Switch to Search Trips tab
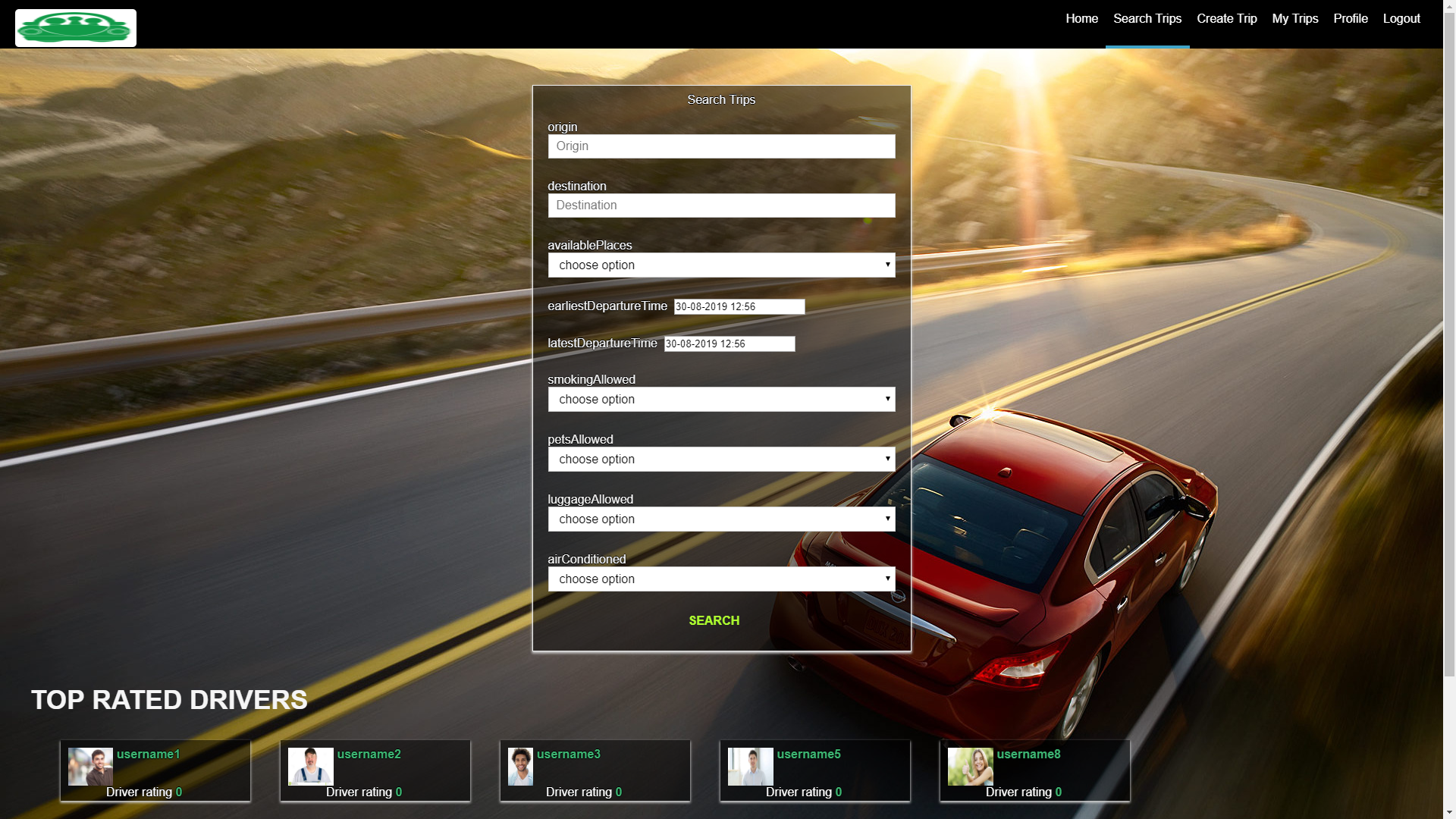 (1147, 19)
